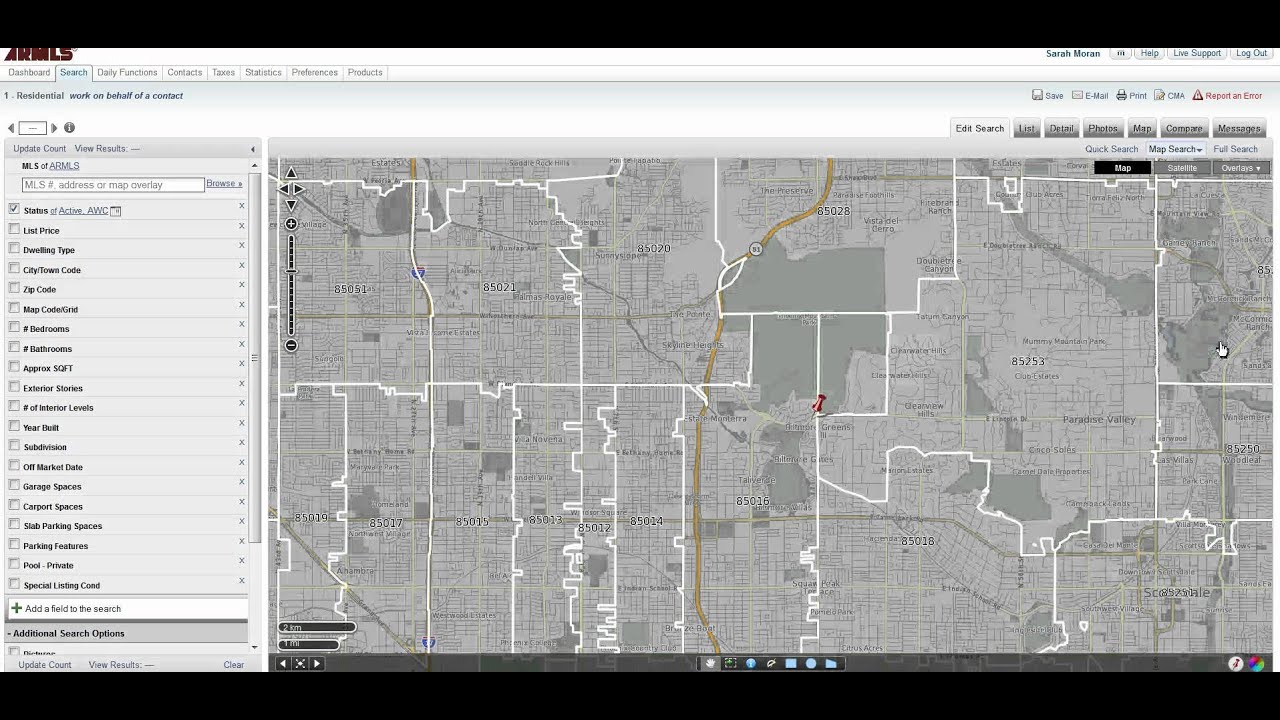The width and height of the screenshot is (1280, 720).
Task: Click the red pushpin marker on map
Action: click(819, 403)
